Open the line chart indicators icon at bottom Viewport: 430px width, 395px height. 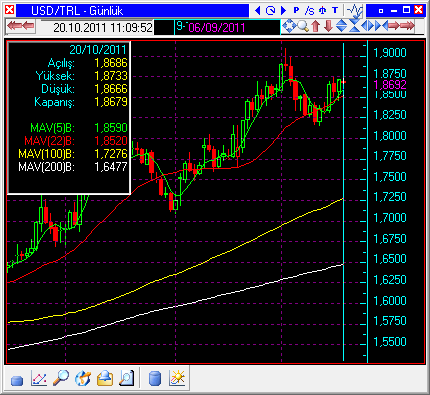(x=39, y=379)
